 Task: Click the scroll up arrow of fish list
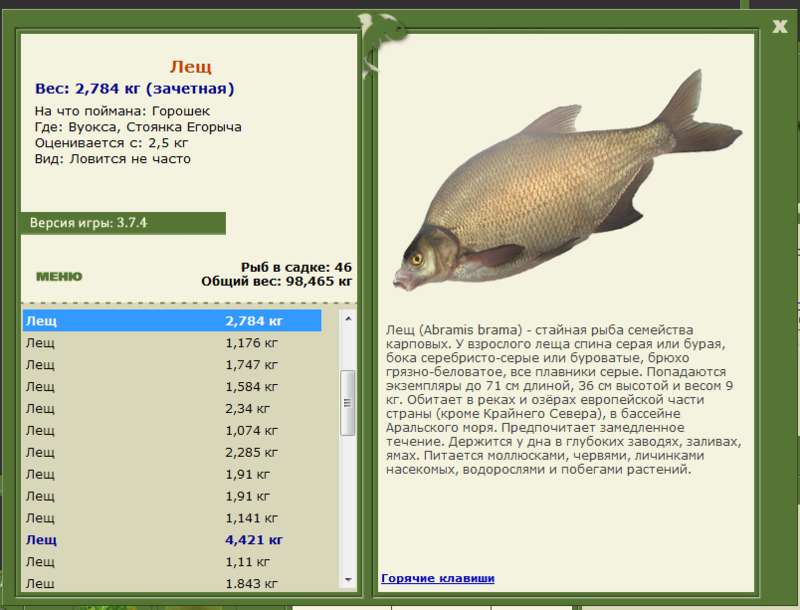(348, 319)
